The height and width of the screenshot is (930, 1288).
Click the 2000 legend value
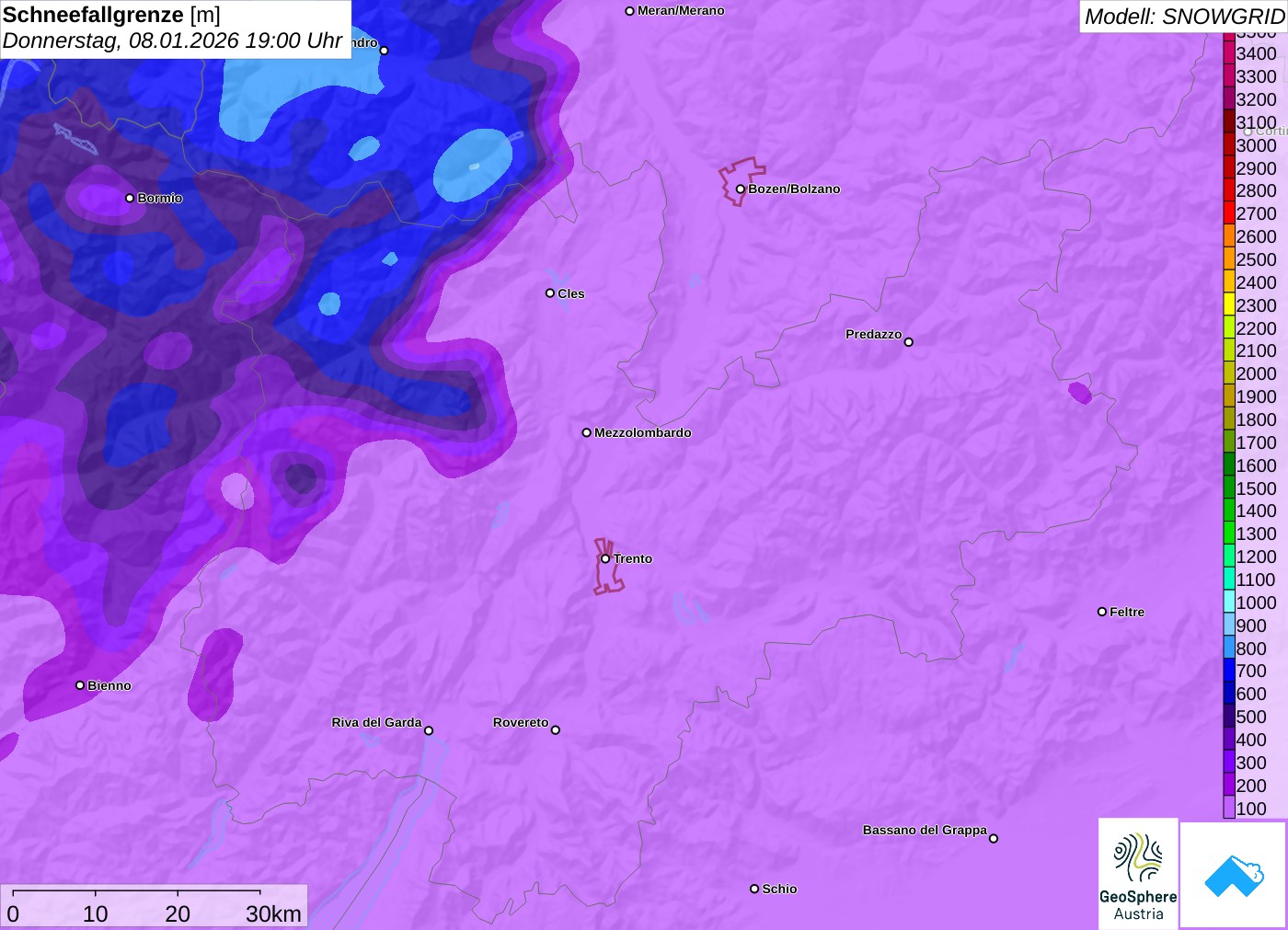coord(1256,373)
